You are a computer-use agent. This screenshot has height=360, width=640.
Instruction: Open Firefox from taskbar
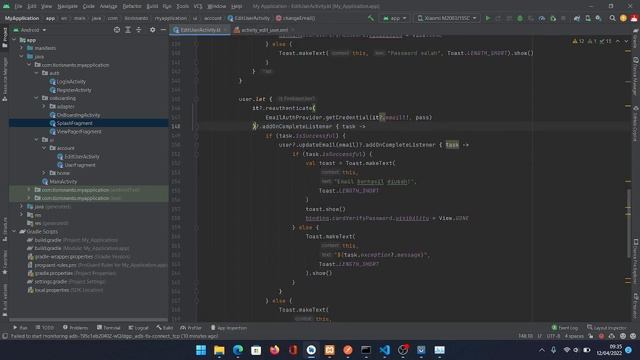(274, 350)
